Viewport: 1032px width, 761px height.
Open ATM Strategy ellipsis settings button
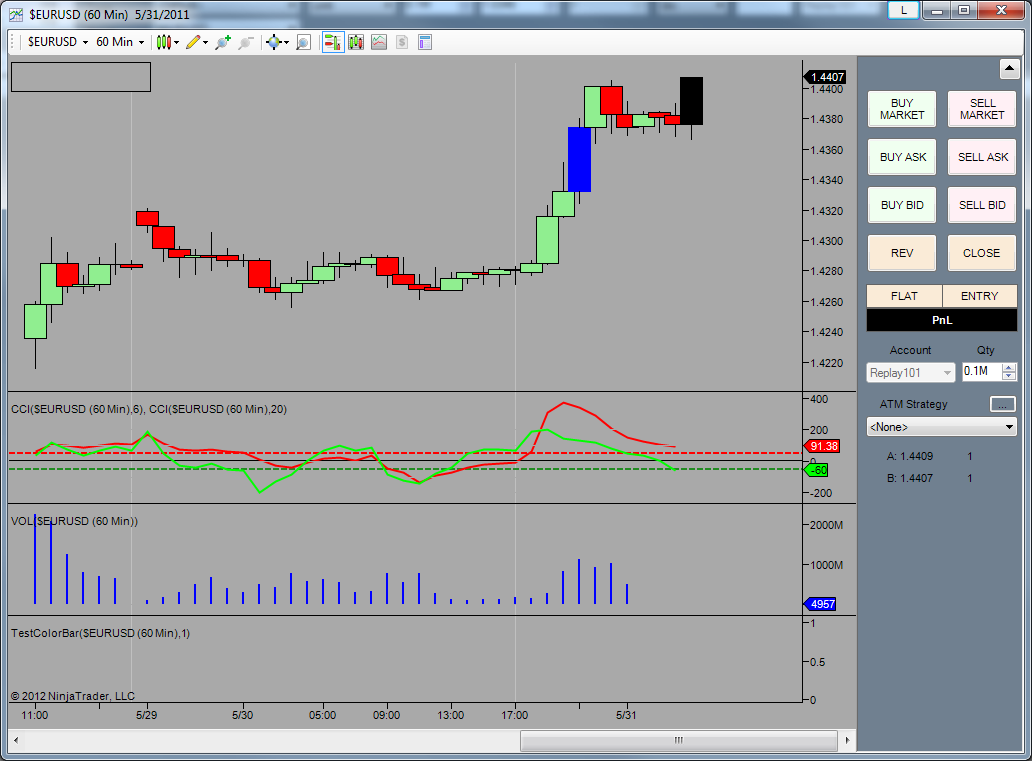[x=1002, y=404]
